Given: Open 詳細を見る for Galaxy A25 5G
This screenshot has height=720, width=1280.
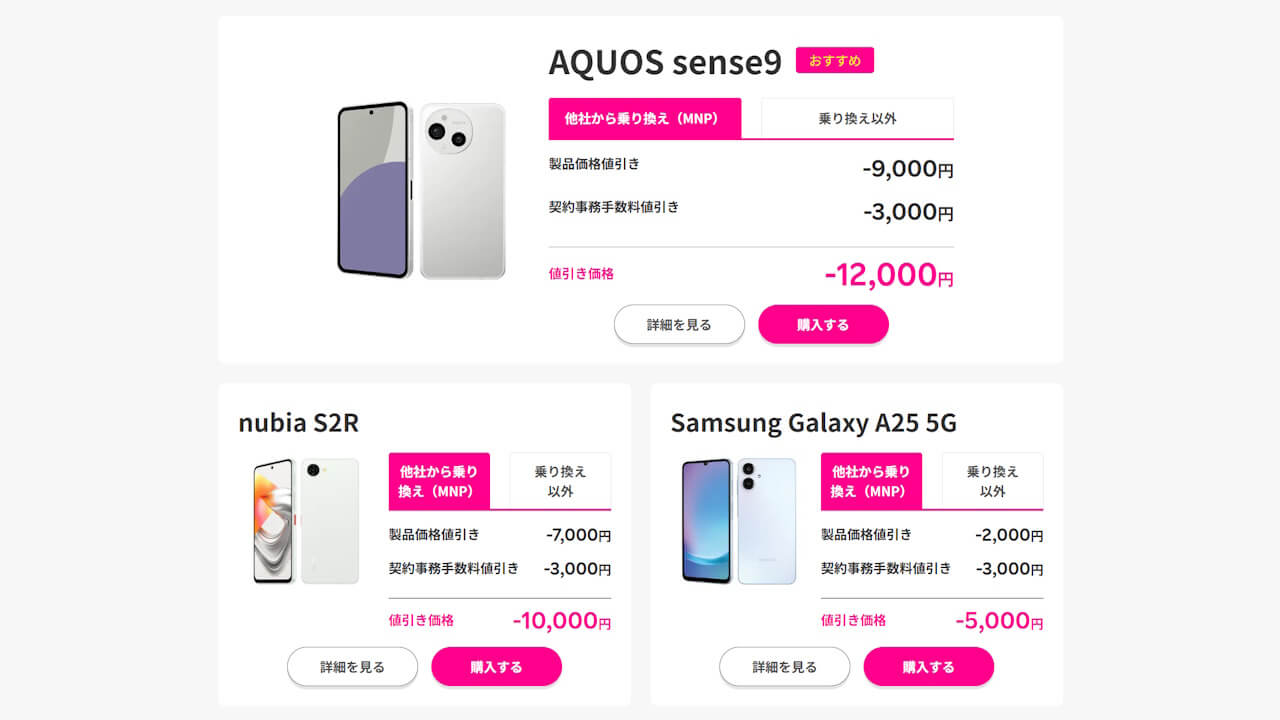Looking at the screenshot, I should pos(784,666).
